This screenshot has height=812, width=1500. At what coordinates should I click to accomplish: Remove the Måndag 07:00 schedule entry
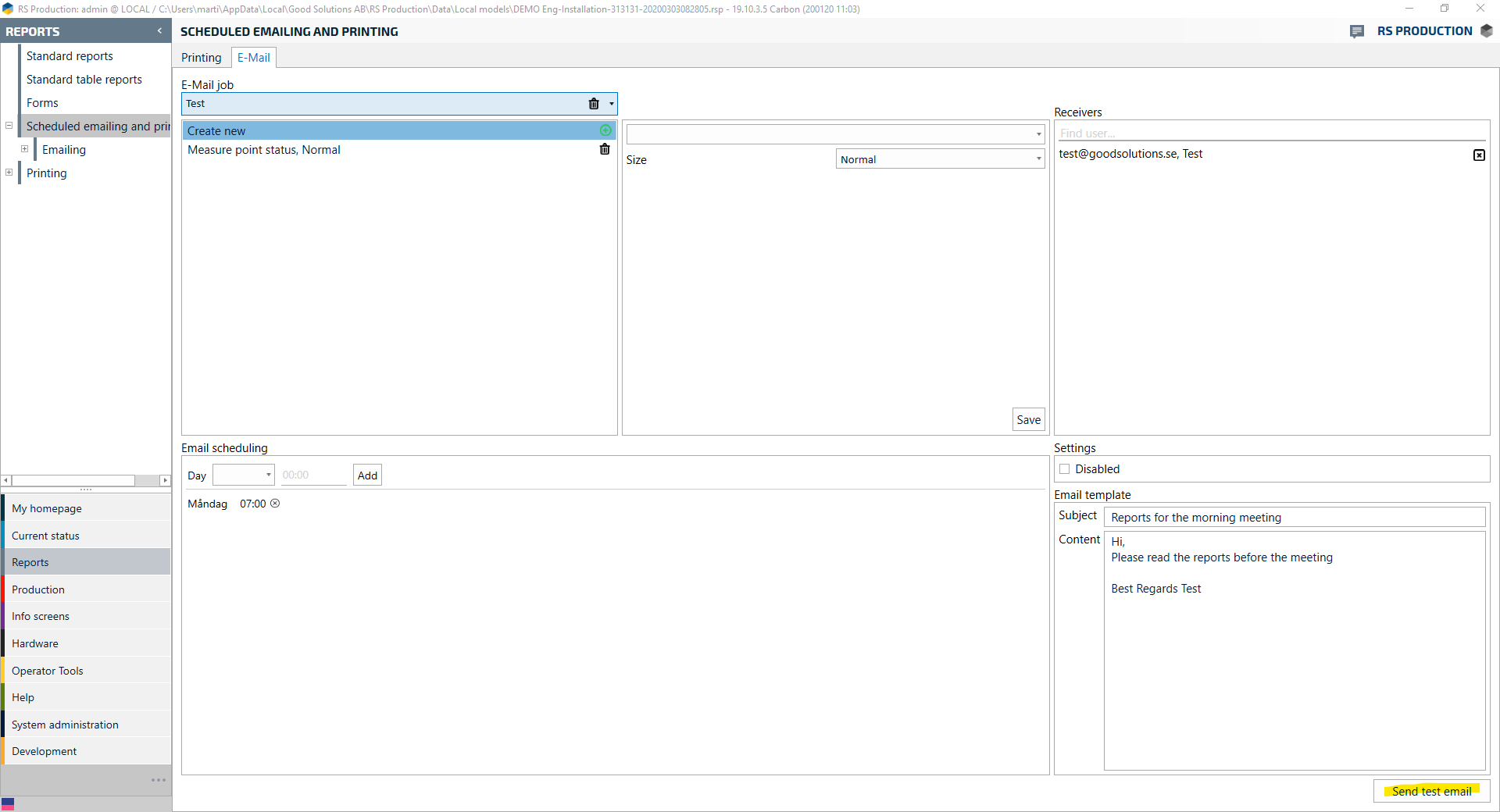click(x=275, y=504)
